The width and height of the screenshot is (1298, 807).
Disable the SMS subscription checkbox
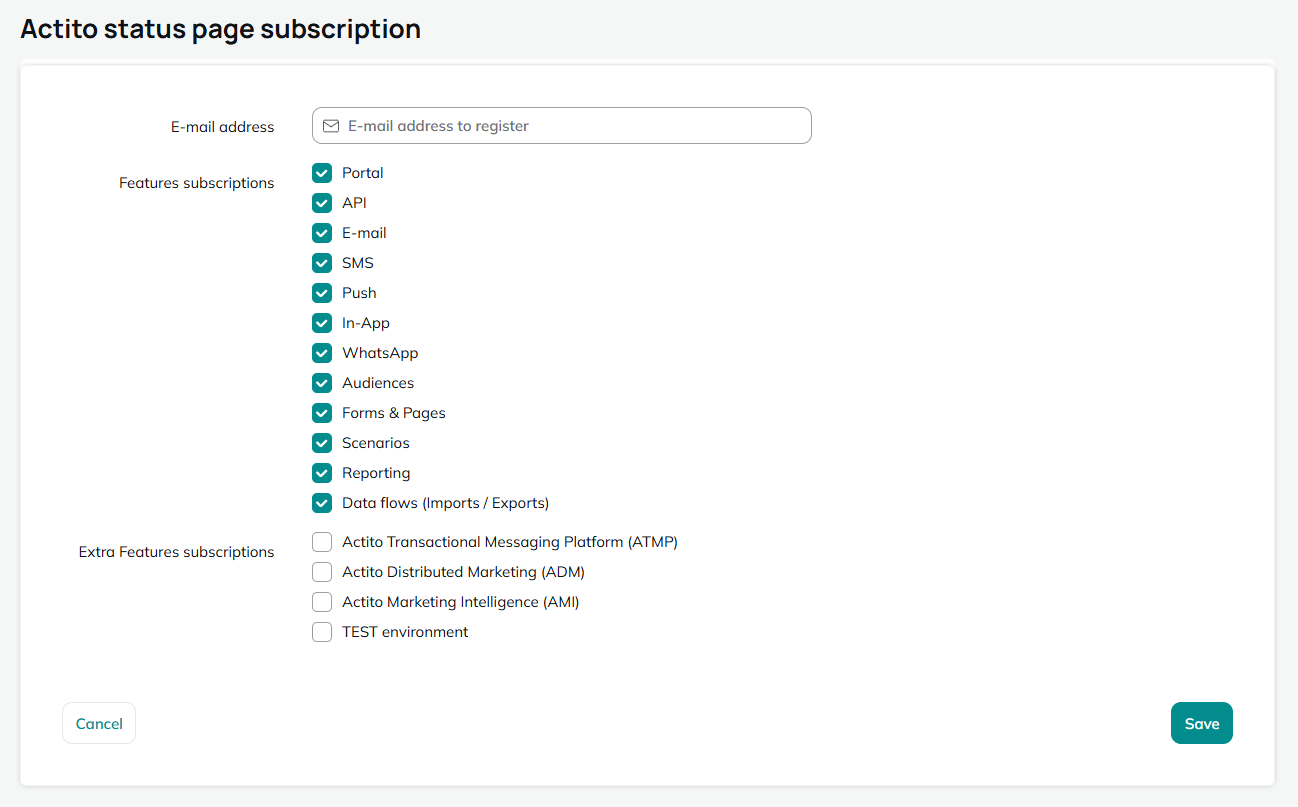click(x=322, y=263)
